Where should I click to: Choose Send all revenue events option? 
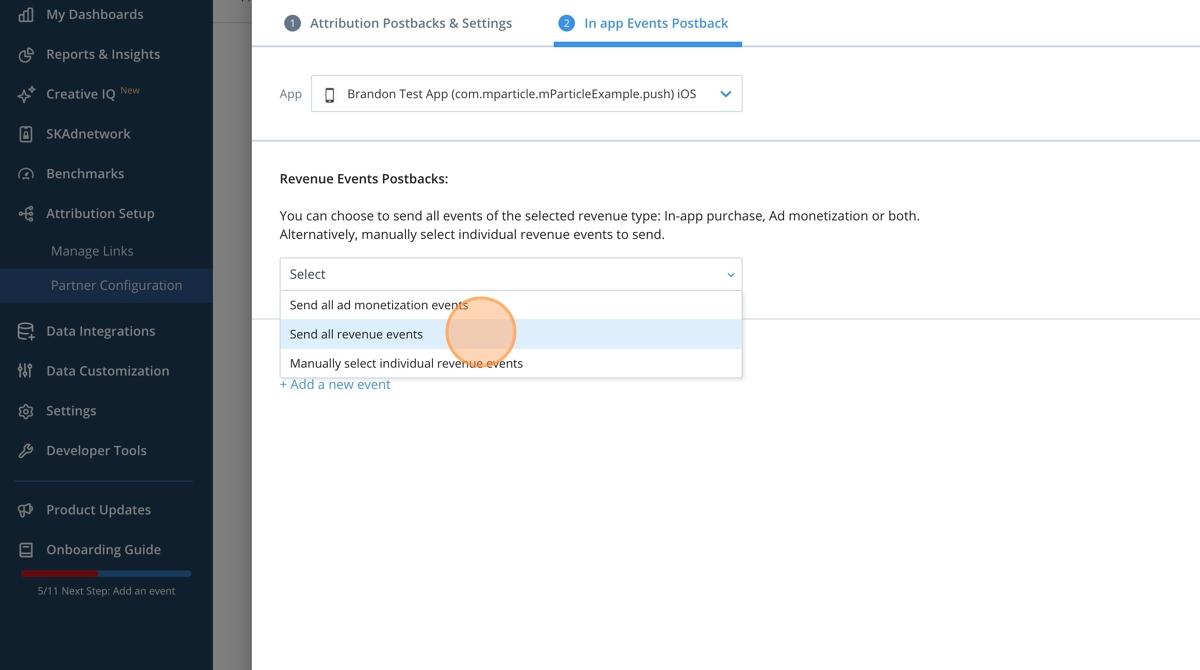[x=356, y=333]
